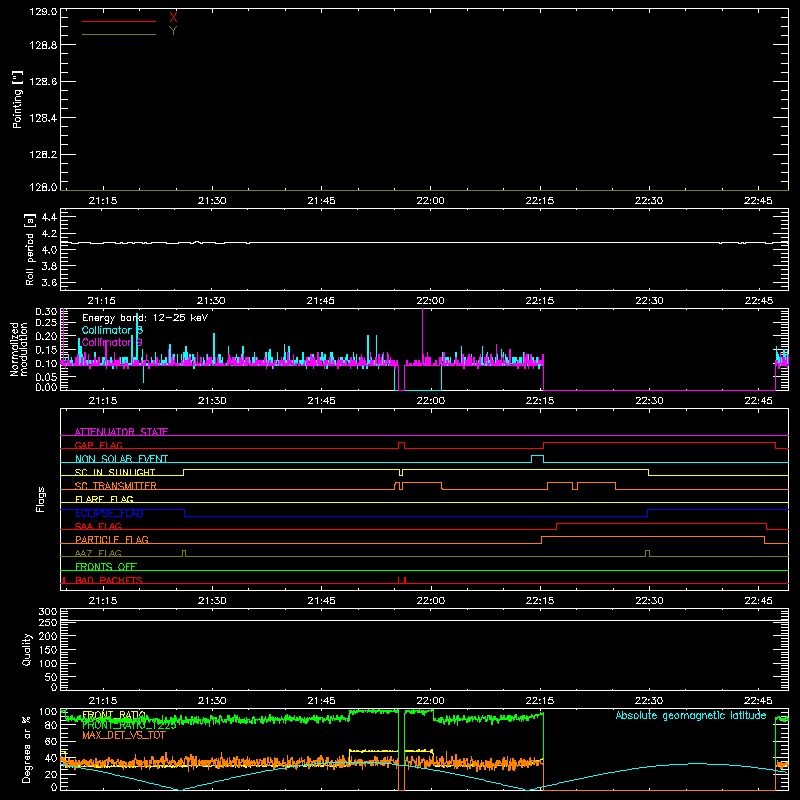Click the PARTICLE_FLAG rise near 22:15
This screenshot has width=800, height=800.
point(541,540)
